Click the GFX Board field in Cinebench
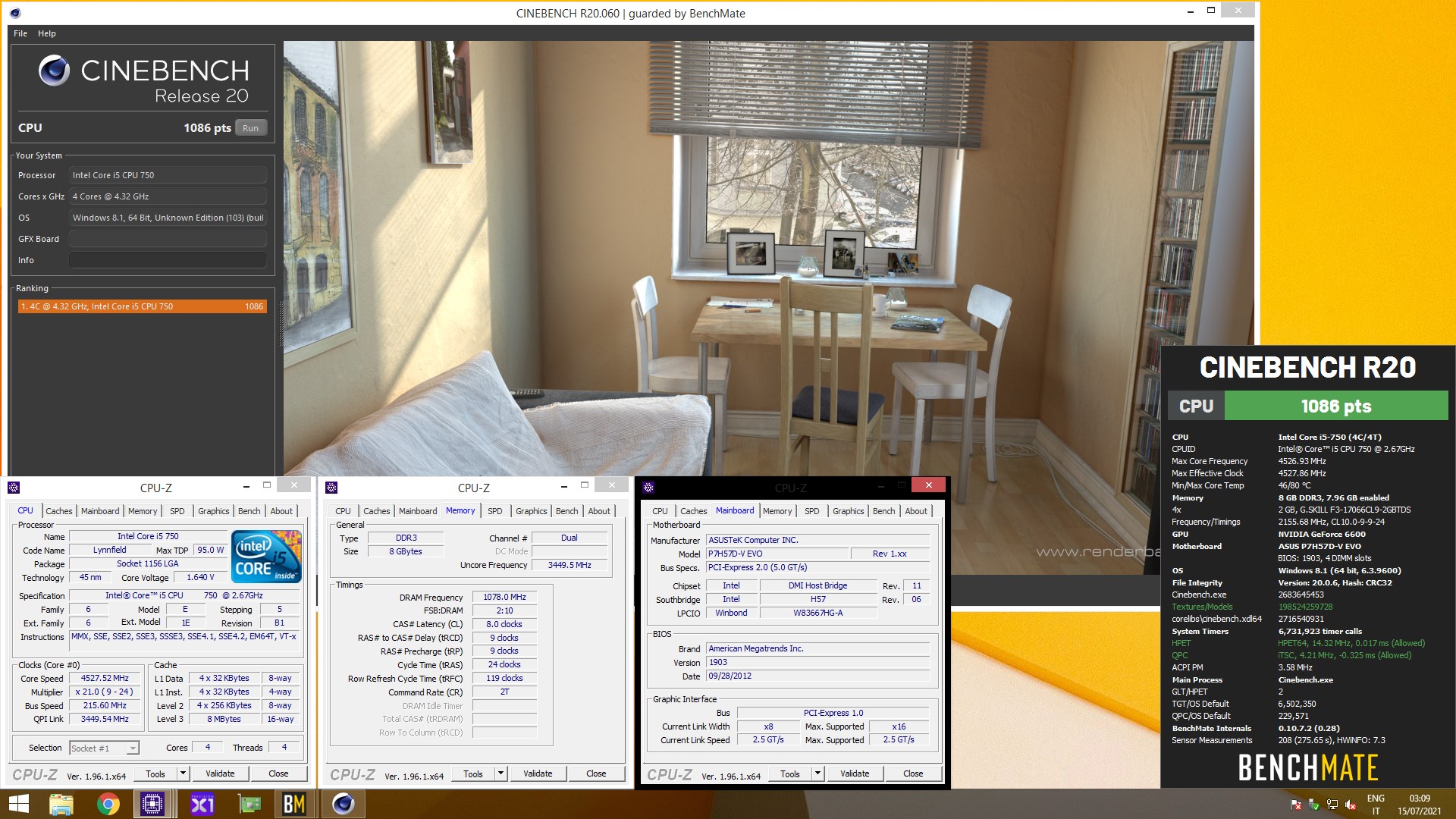 click(x=168, y=239)
